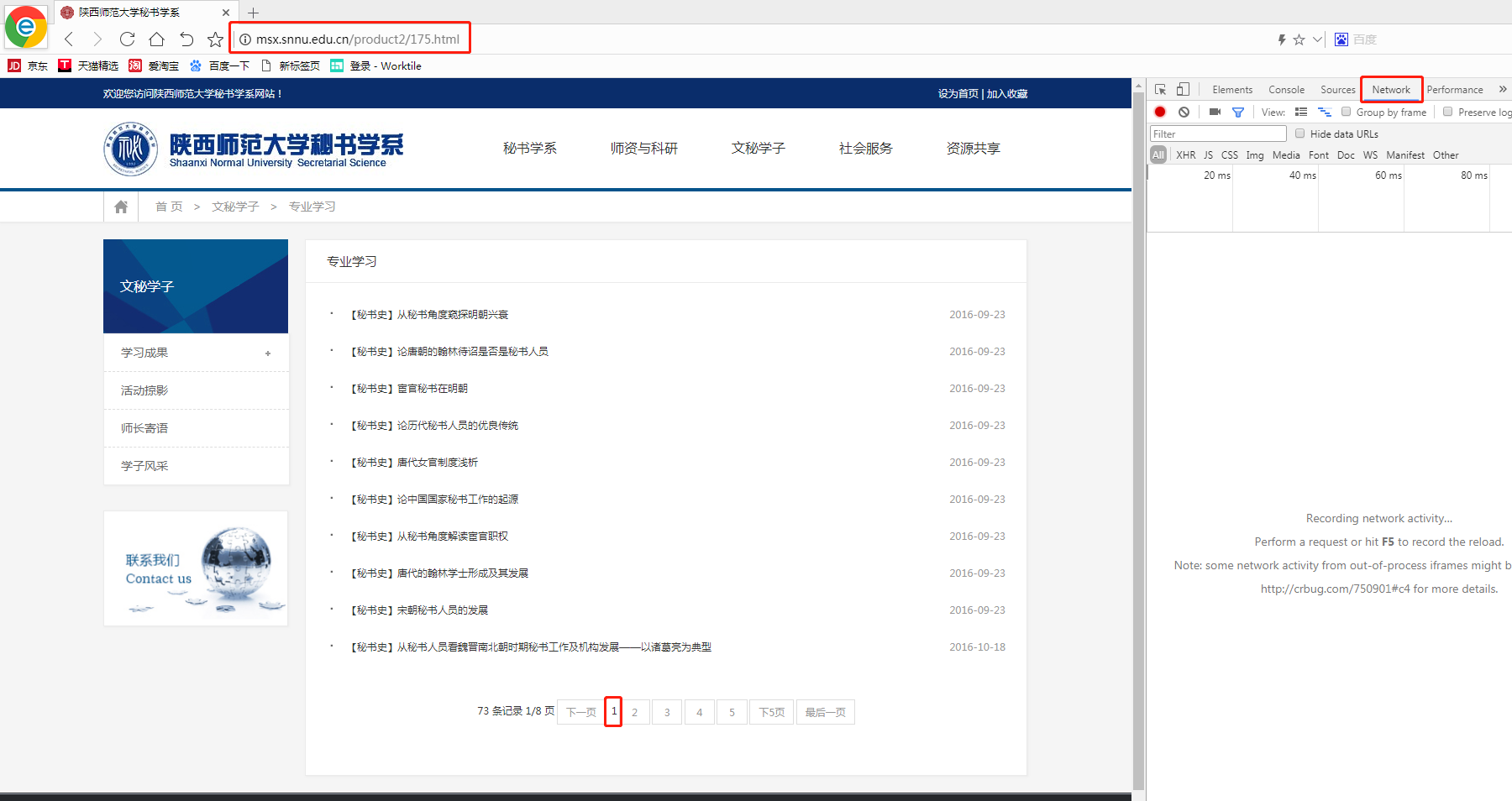This screenshot has height=801, width=1512.
Task: Click the DevTools inspect element icon
Action: click(x=1160, y=90)
